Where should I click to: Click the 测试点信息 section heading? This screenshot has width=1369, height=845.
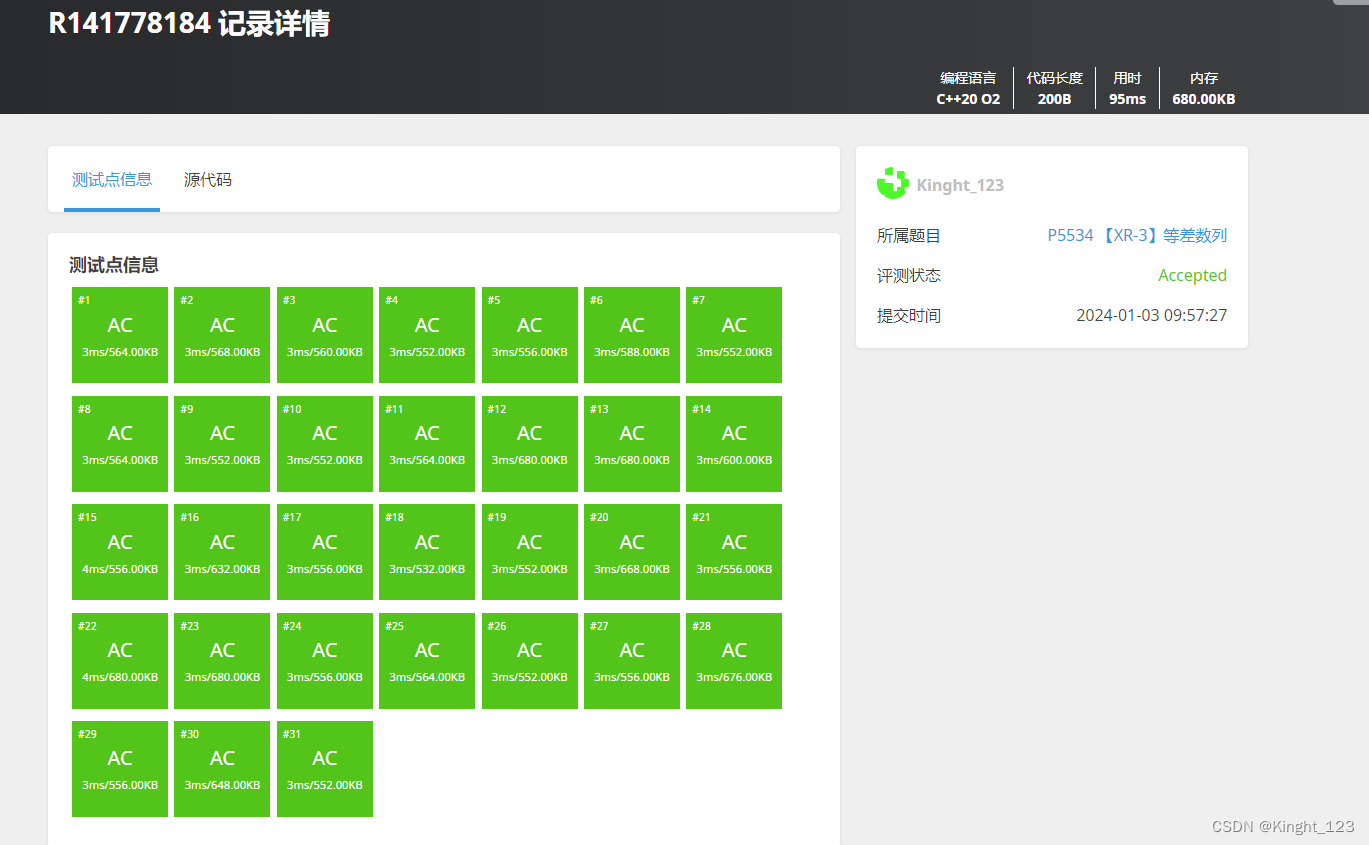pyautogui.click(x=114, y=265)
